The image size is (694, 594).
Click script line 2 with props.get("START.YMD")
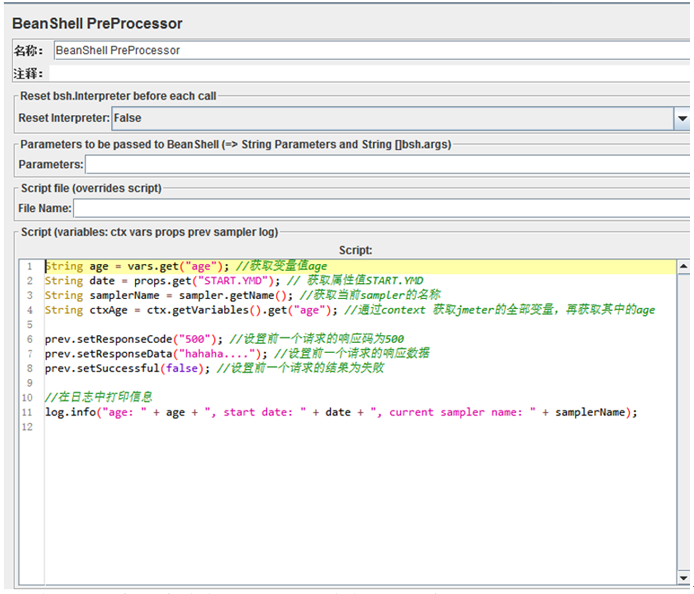coord(234,281)
